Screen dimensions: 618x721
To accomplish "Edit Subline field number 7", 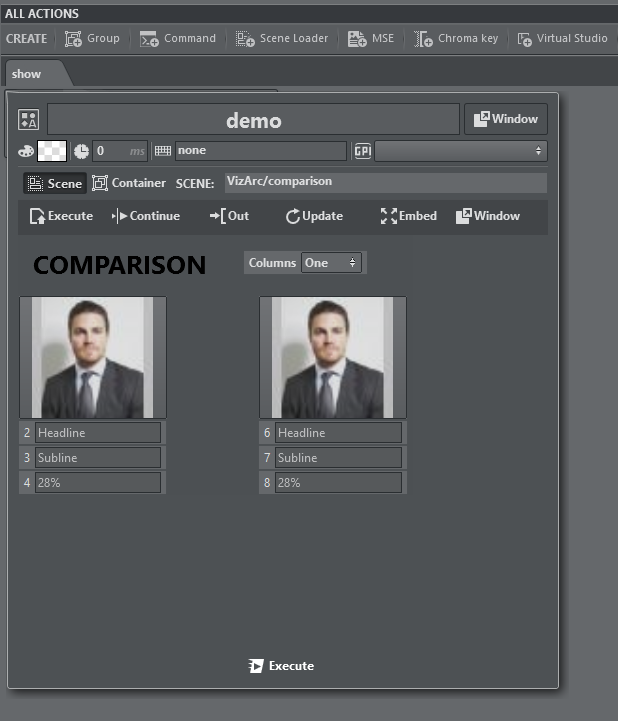I will pos(338,458).
